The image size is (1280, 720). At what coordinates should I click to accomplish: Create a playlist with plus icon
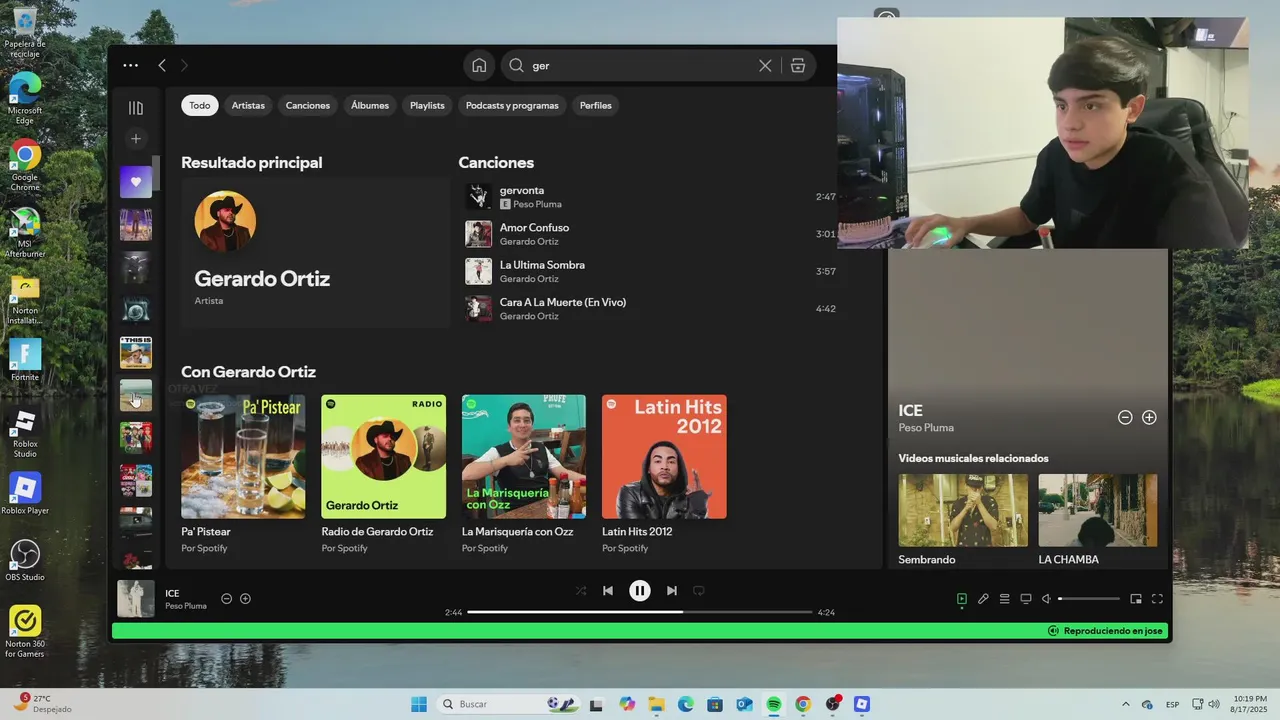click(136, 138)
